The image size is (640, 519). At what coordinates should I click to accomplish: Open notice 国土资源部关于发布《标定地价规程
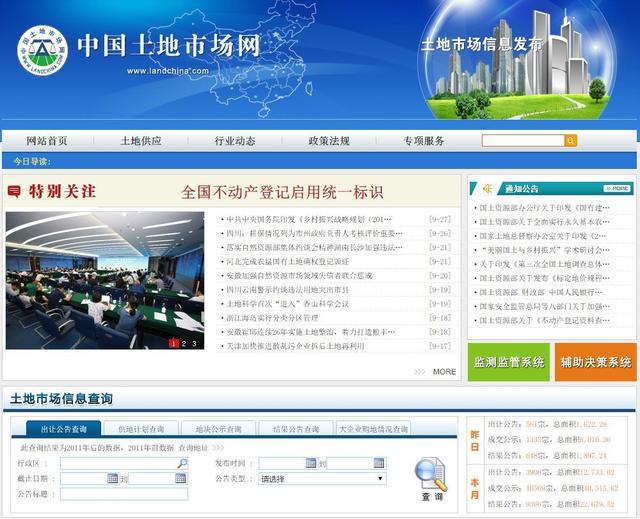click(x=544, y=278)
